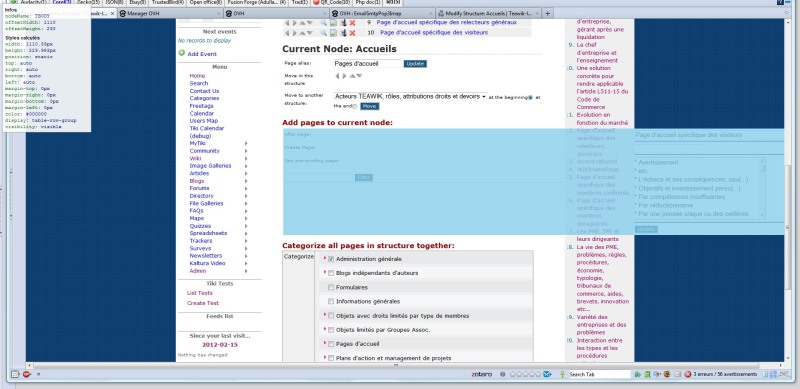
Task: Click red error icon in status bar
Action: (687, 374)
